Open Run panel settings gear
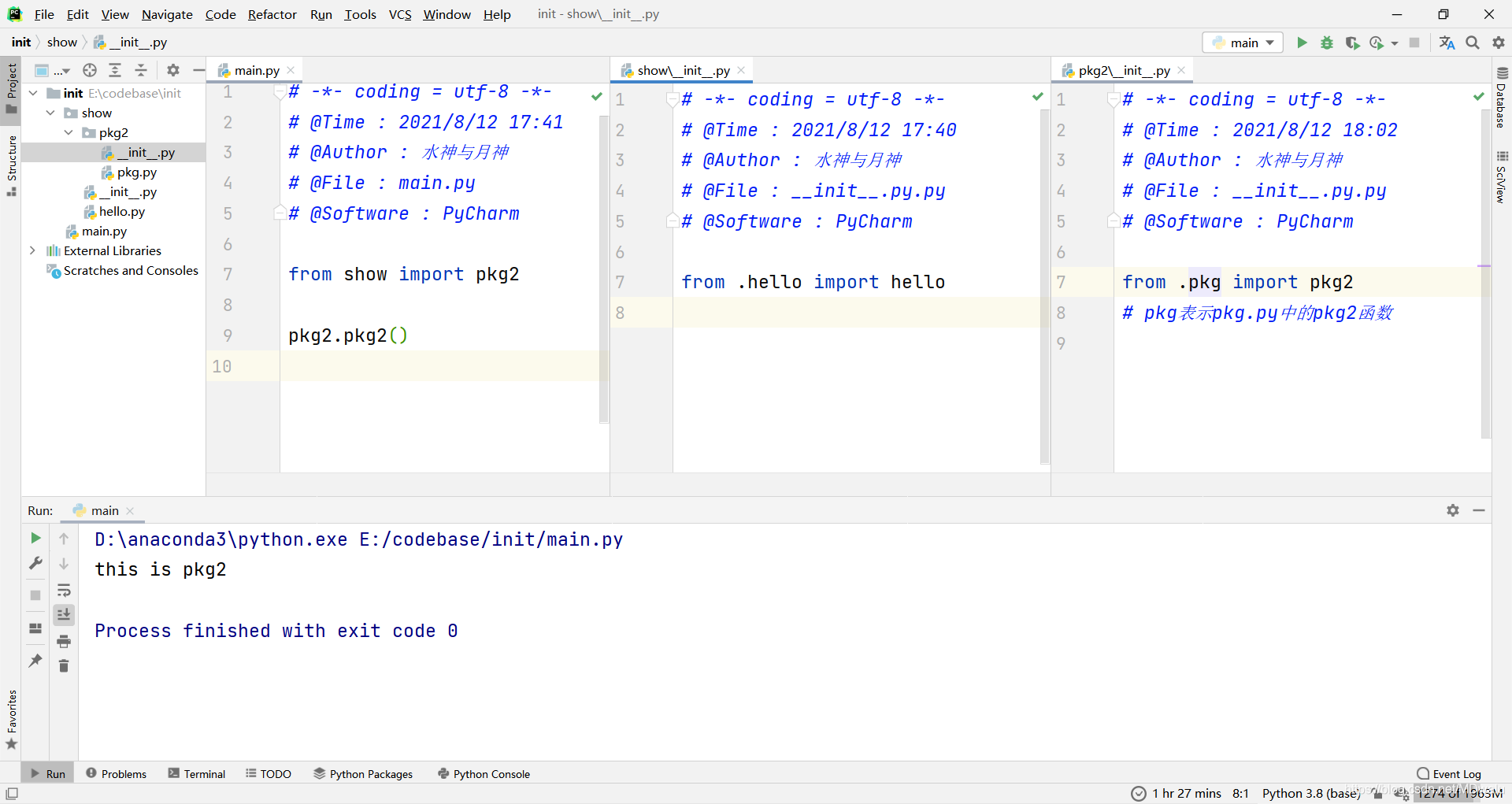This screenshot has width=1512, height=804. 1453,510
